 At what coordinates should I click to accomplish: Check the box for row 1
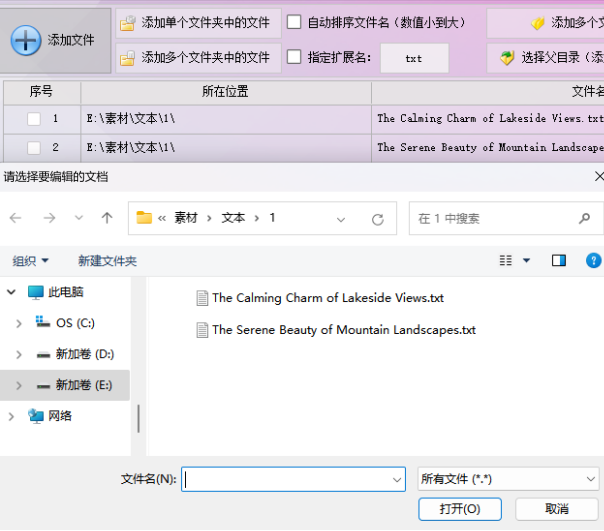click(x=34, y=119)
